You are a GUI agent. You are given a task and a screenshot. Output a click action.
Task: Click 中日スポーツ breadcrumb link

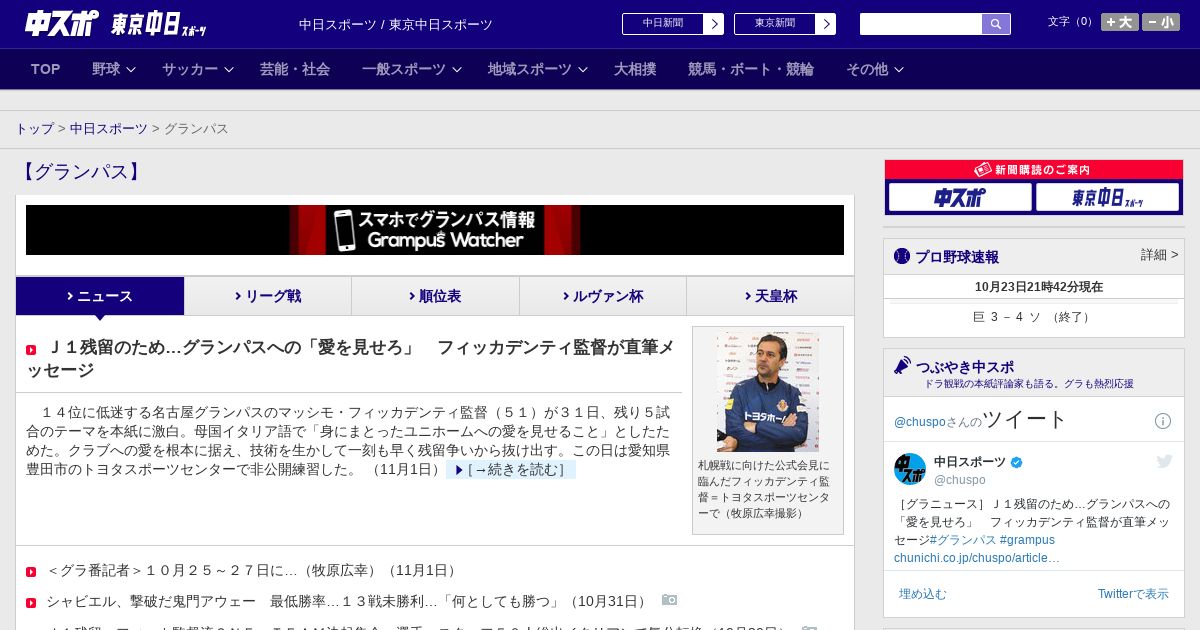pyautogui.click(x=109, y=129)
